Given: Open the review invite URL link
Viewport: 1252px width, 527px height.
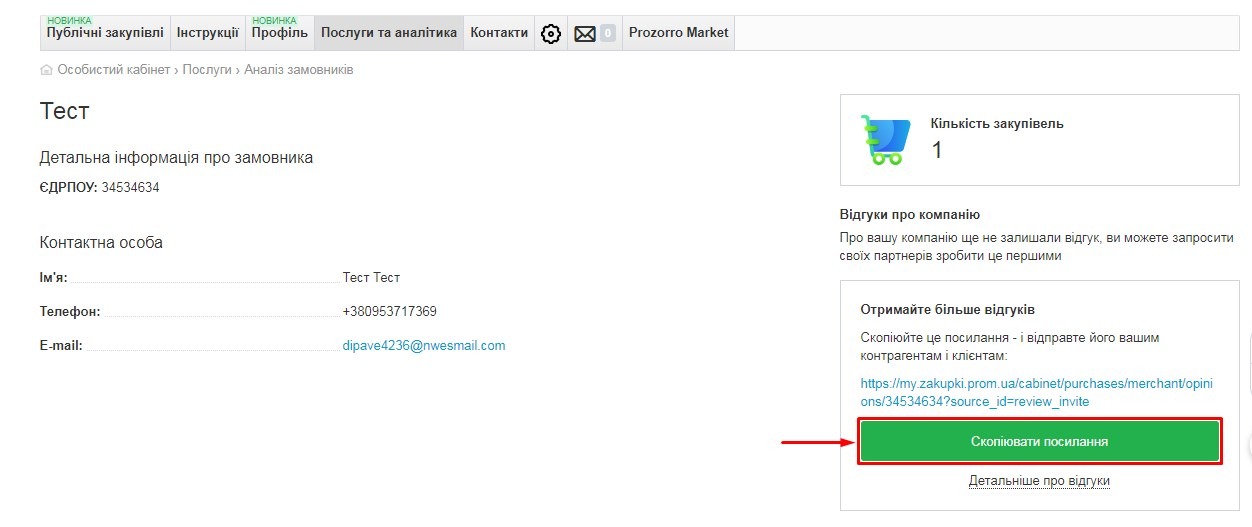Looking at the screenshot, I should 1036,392.
